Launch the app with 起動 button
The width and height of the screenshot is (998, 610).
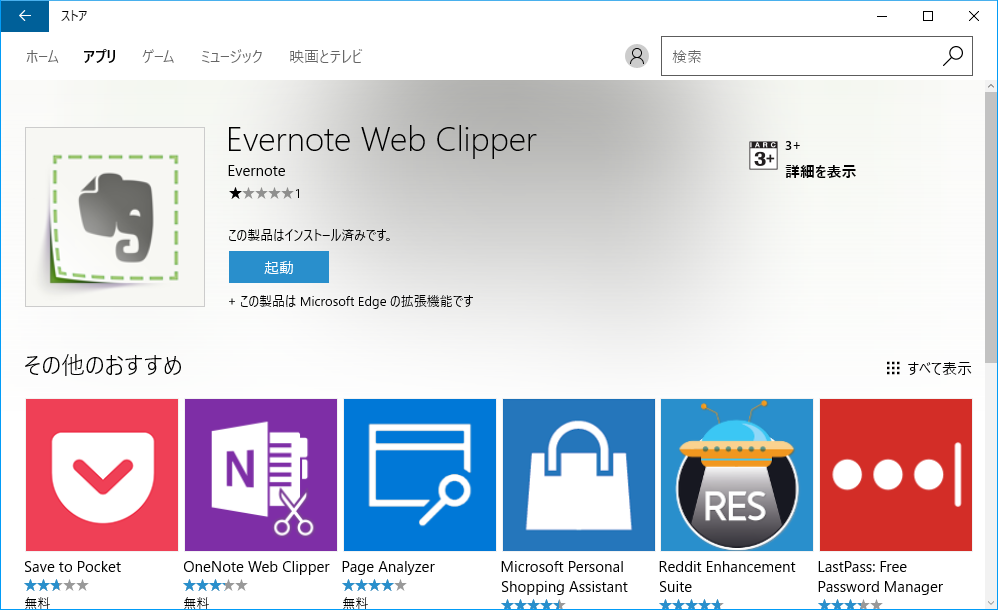click(x=279, y=267)
